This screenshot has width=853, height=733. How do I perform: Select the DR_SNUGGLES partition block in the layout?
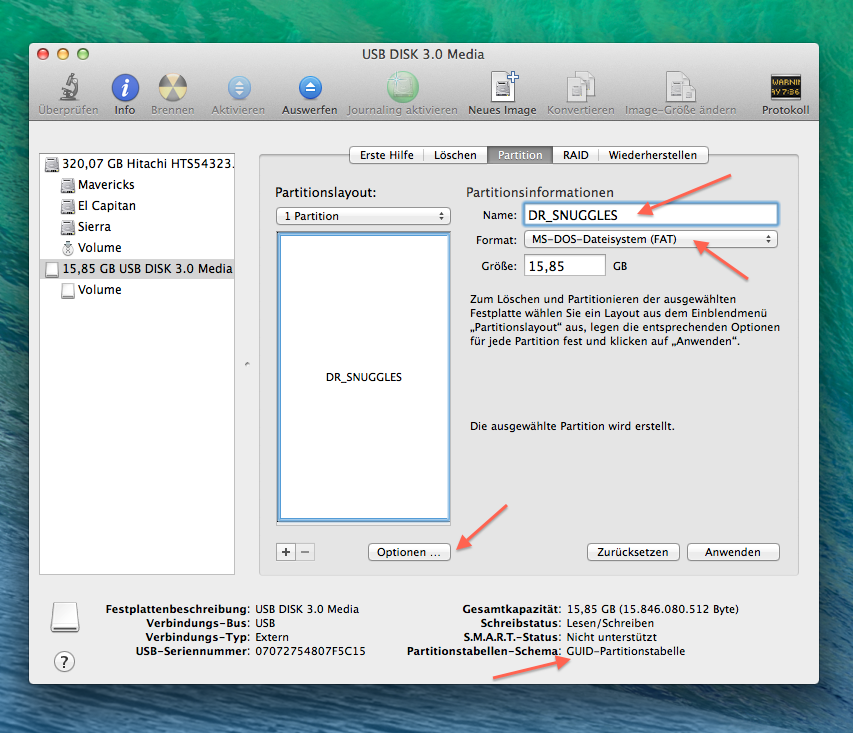(x=363, y=377)
